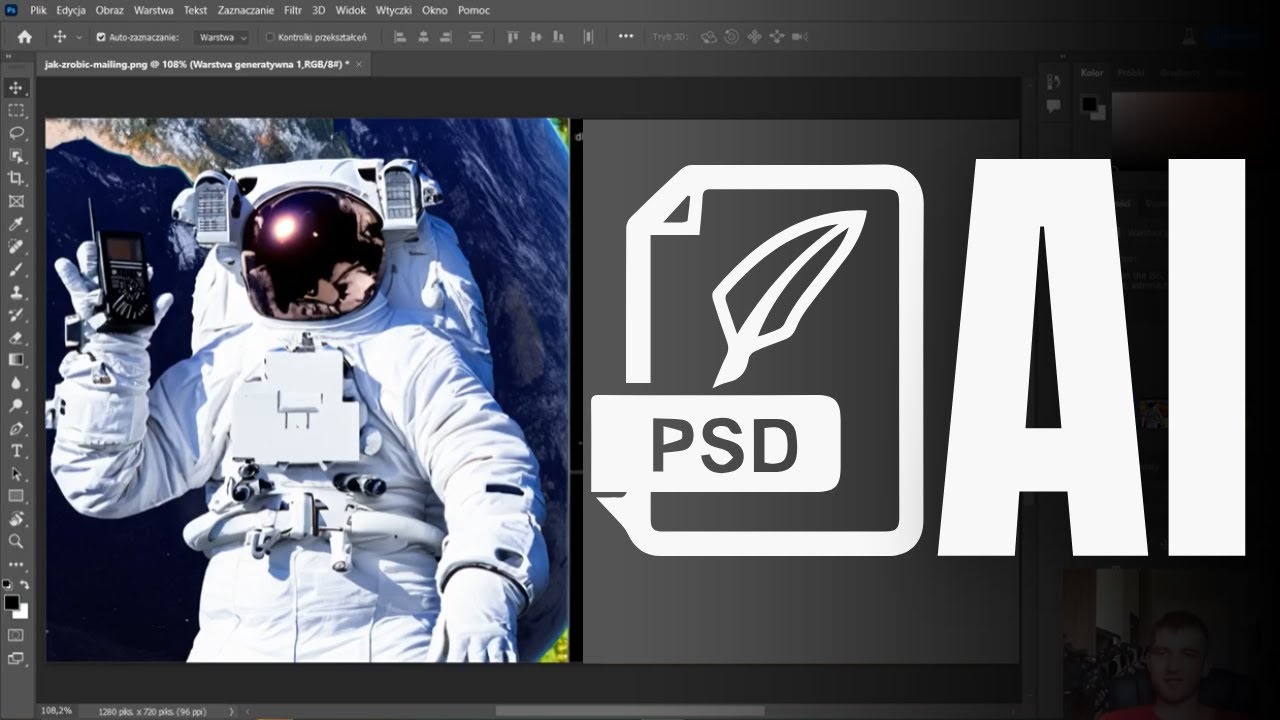Screen dimensions: 1280x720
Task: Align top edges in options bar
Action: coord(513,37)
